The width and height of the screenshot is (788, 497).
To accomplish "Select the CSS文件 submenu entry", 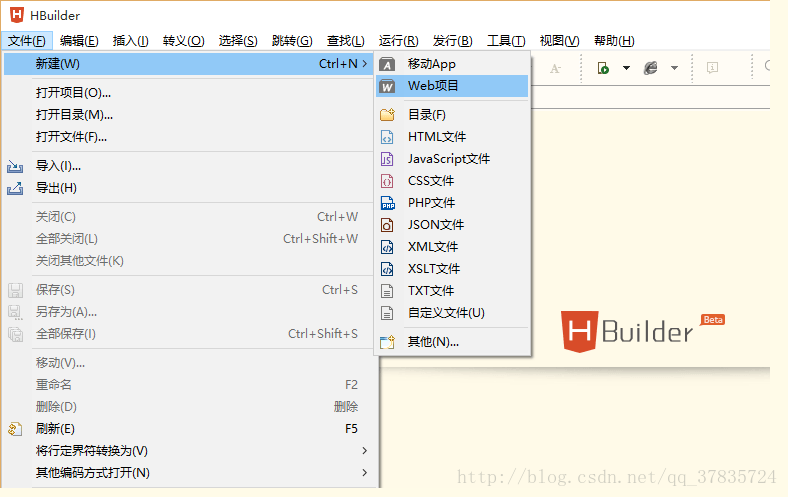I will [452, 181].
